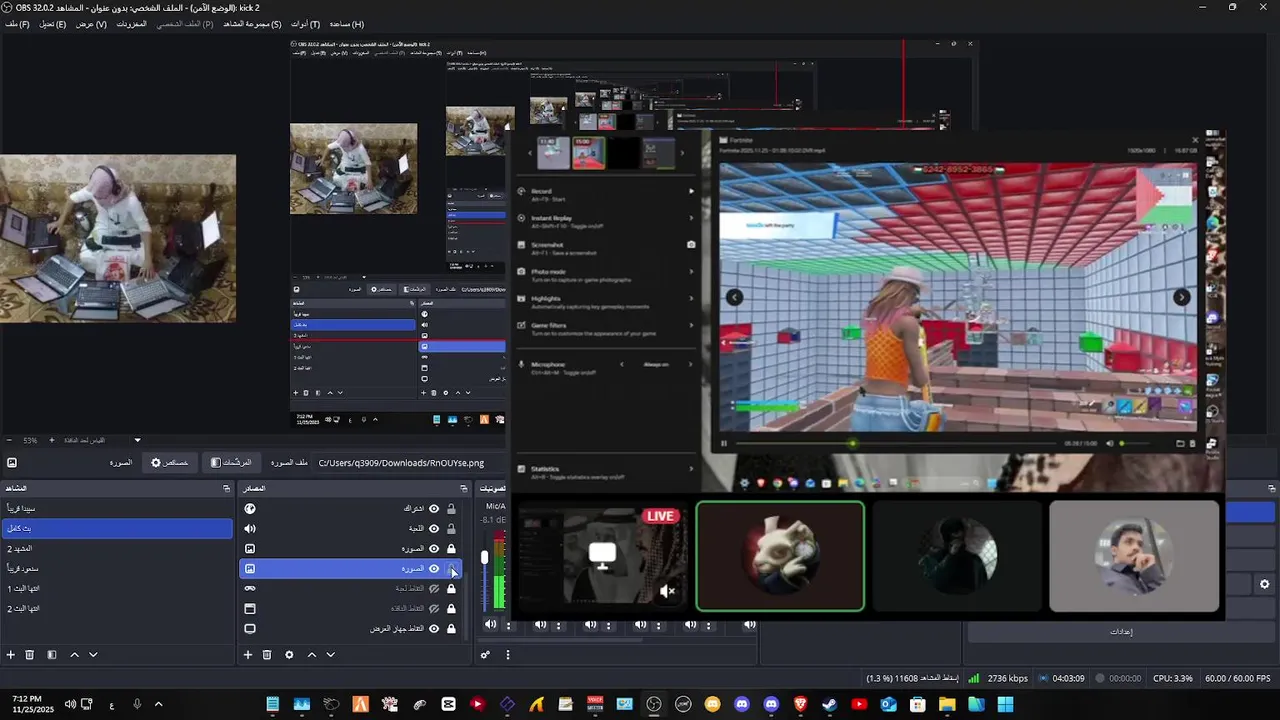1280x720 pixels.
Task: Unlock the التقاط جهاز العرض source
Action: [451, 629]
